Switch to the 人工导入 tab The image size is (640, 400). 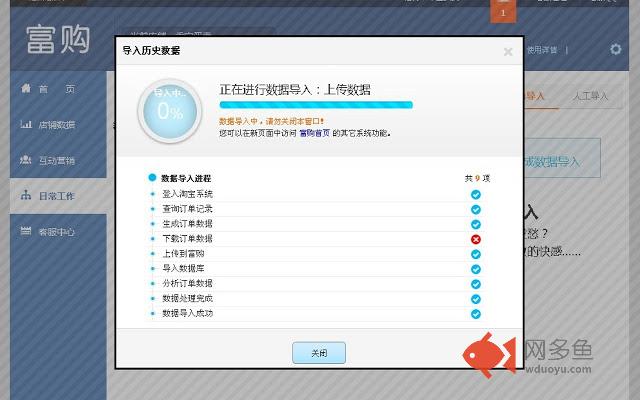[590, 96]
